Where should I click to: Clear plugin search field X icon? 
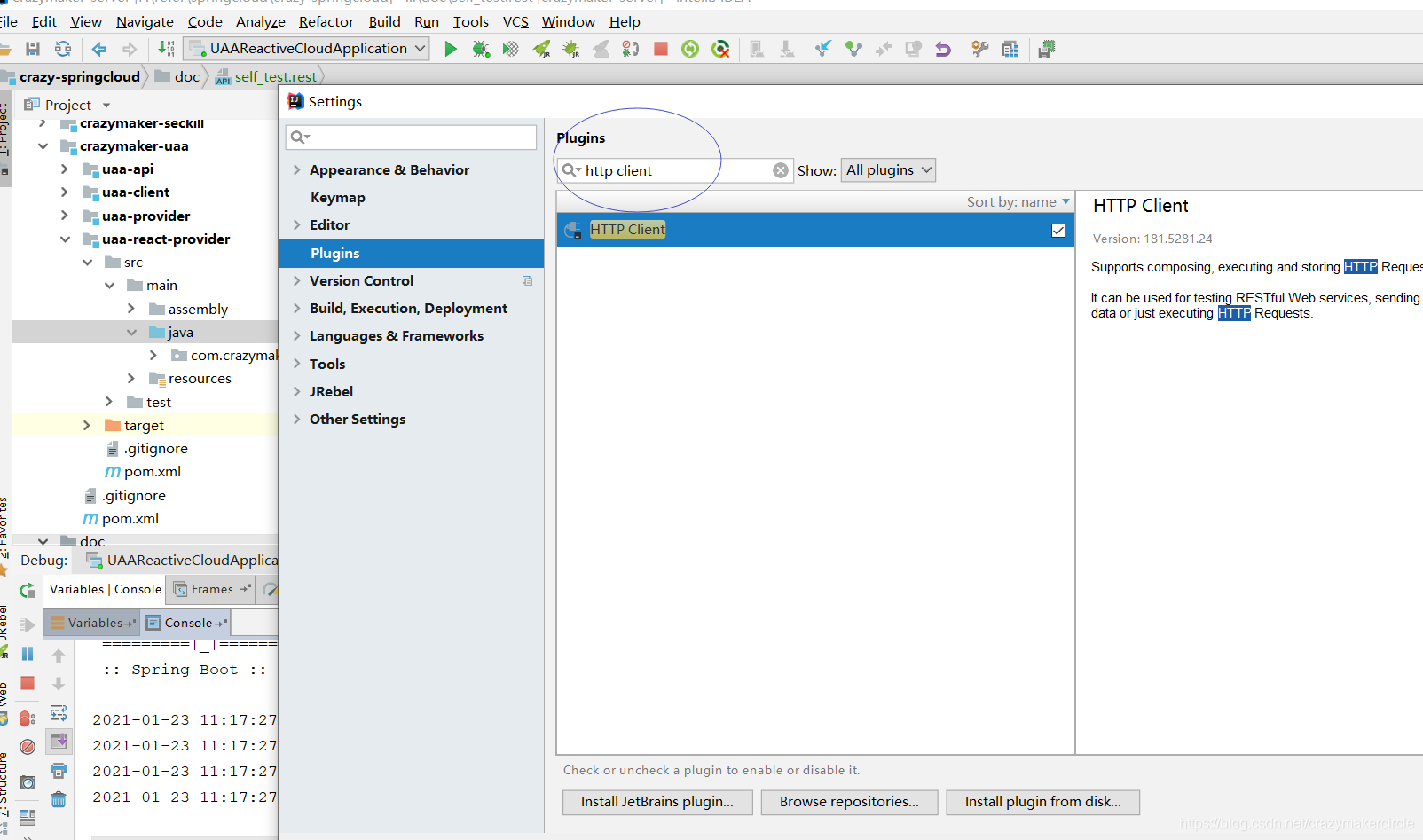click(781, 170)
